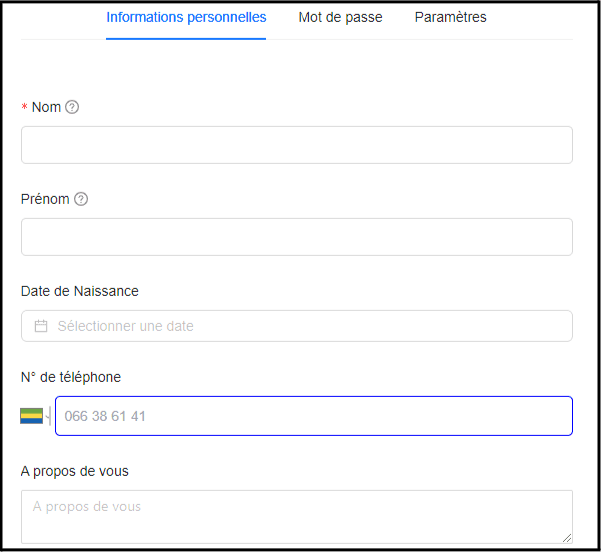This screenshot has height=553, width=601.
Task: Click the phone number input field
Action: pos(314,416)
